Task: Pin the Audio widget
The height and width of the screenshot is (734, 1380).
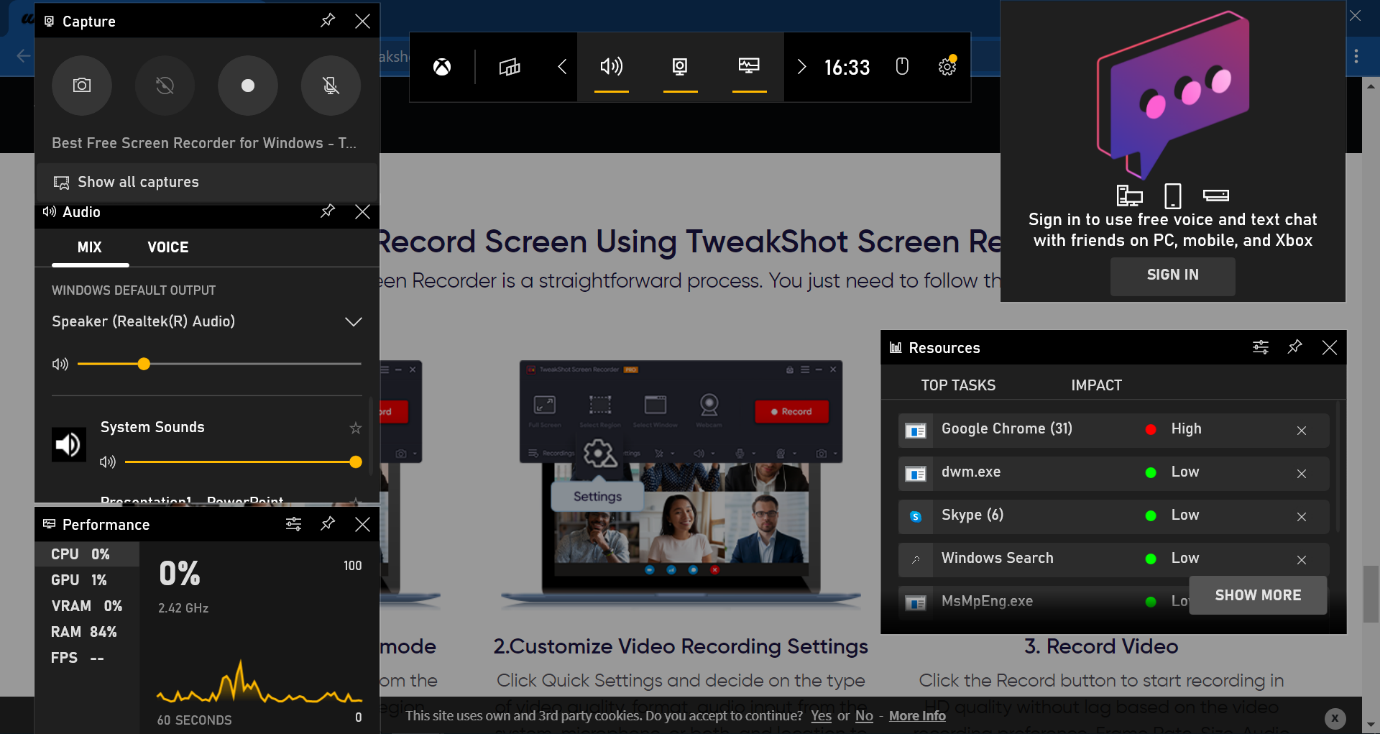Action: coord(328,212)
